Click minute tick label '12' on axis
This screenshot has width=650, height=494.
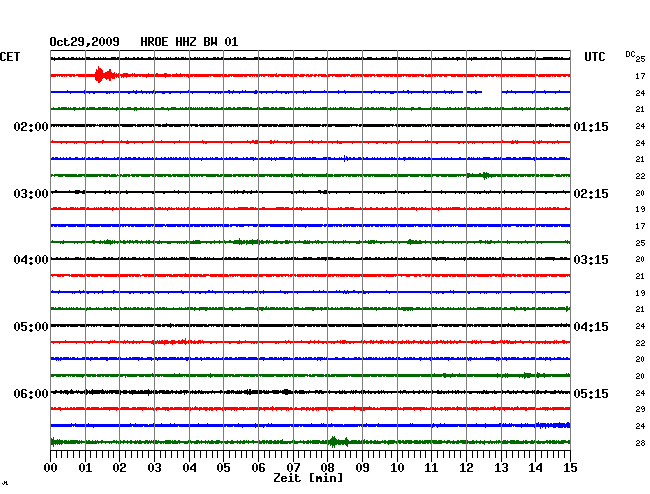coord(466,468)
